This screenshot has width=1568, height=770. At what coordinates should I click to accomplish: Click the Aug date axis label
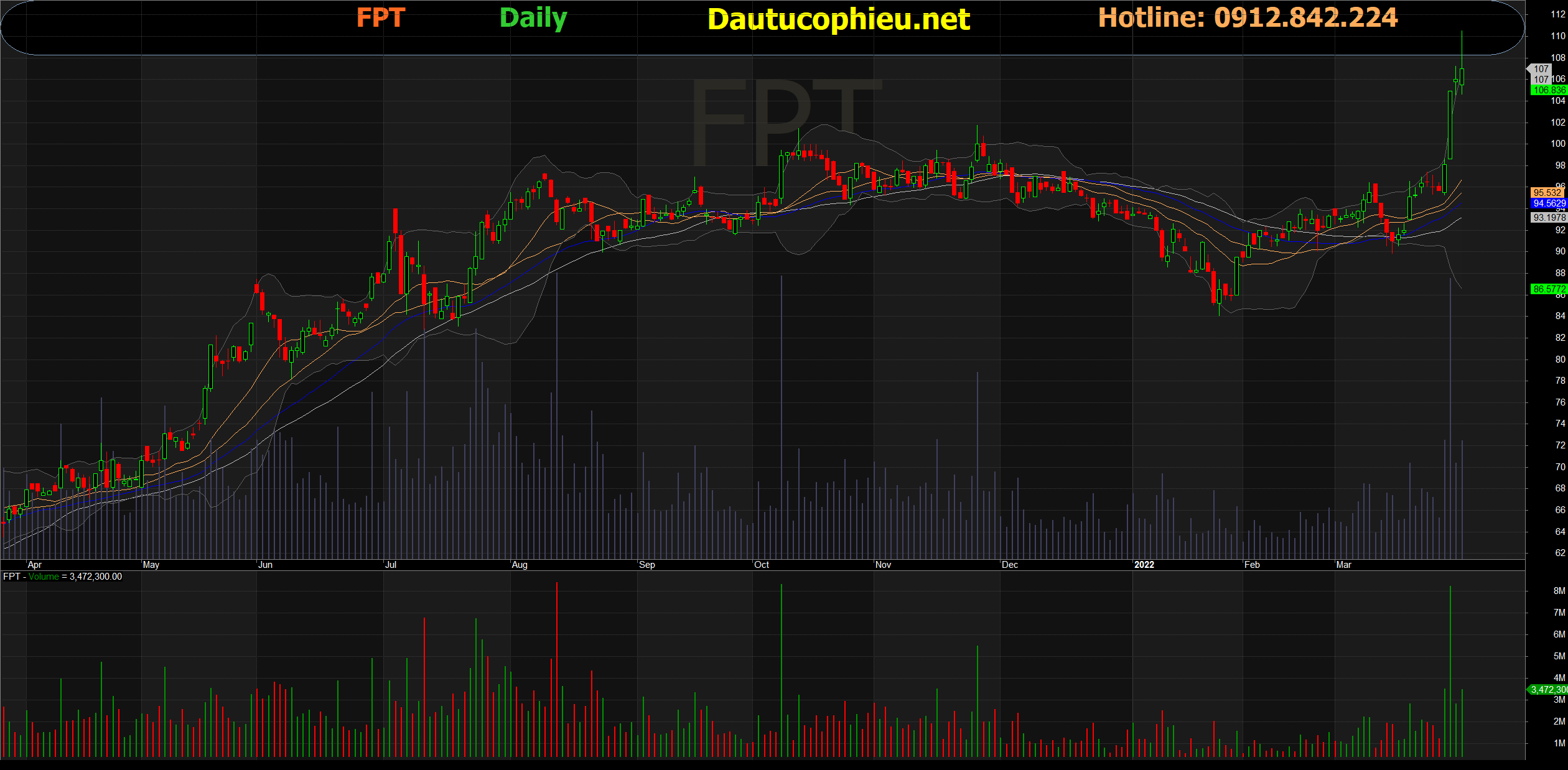[520, 565]
